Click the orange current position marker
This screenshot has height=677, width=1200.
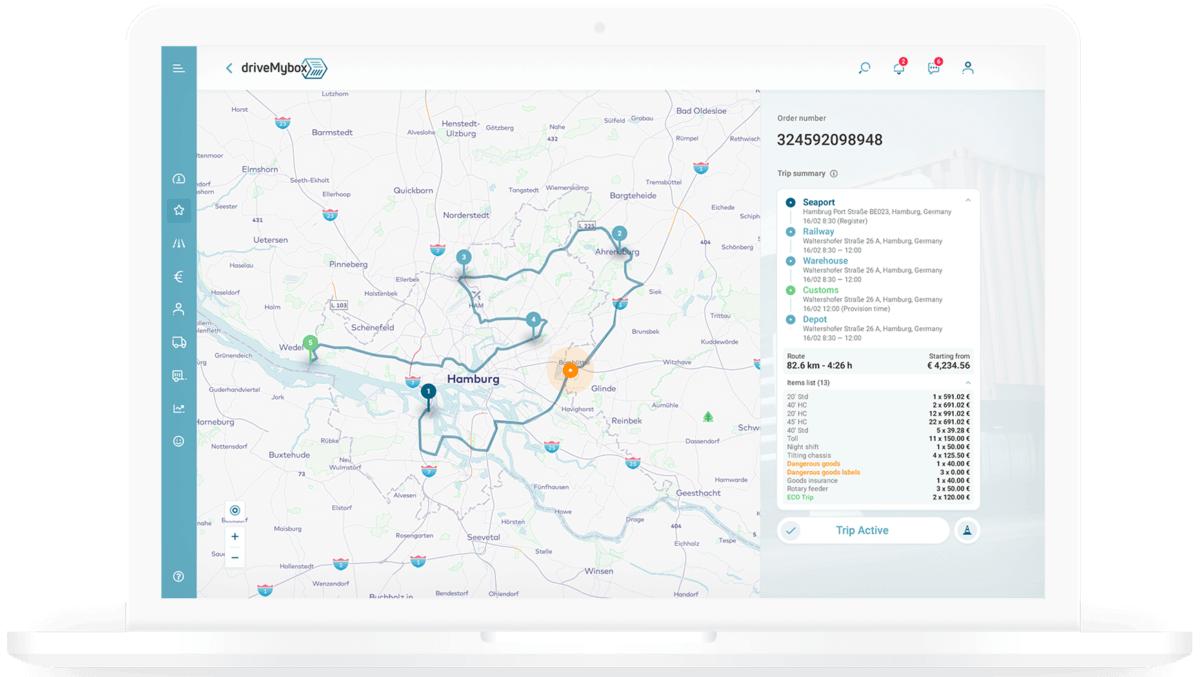[570, 370]
